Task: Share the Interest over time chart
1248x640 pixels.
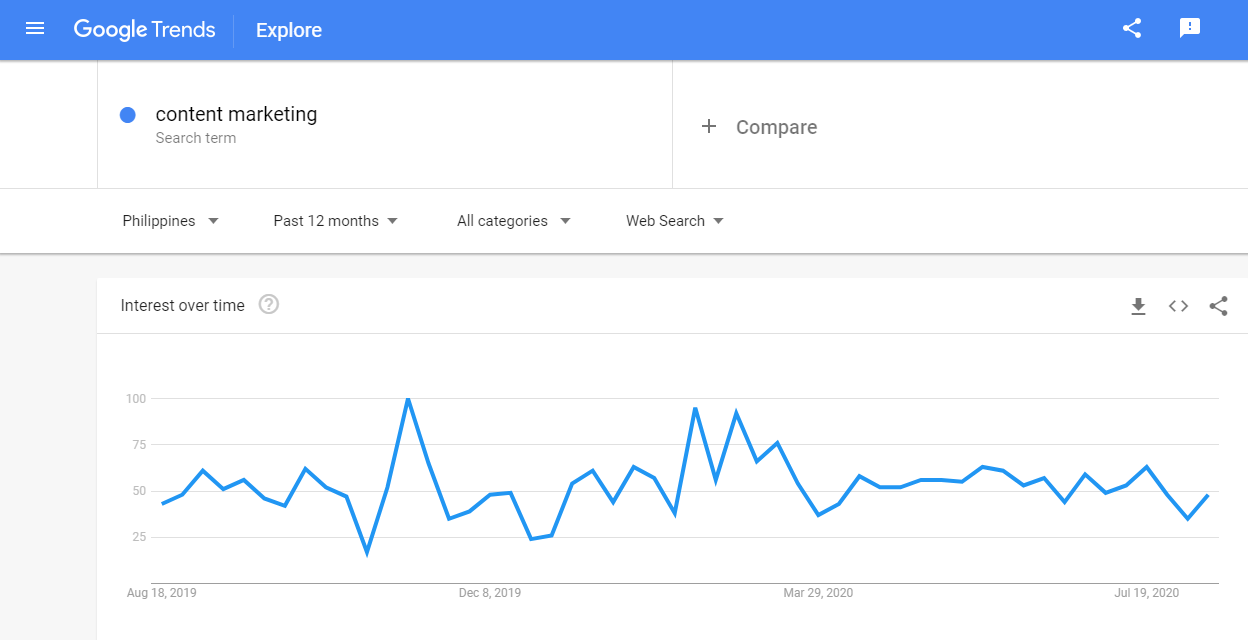Action: tap(1218, 306)
